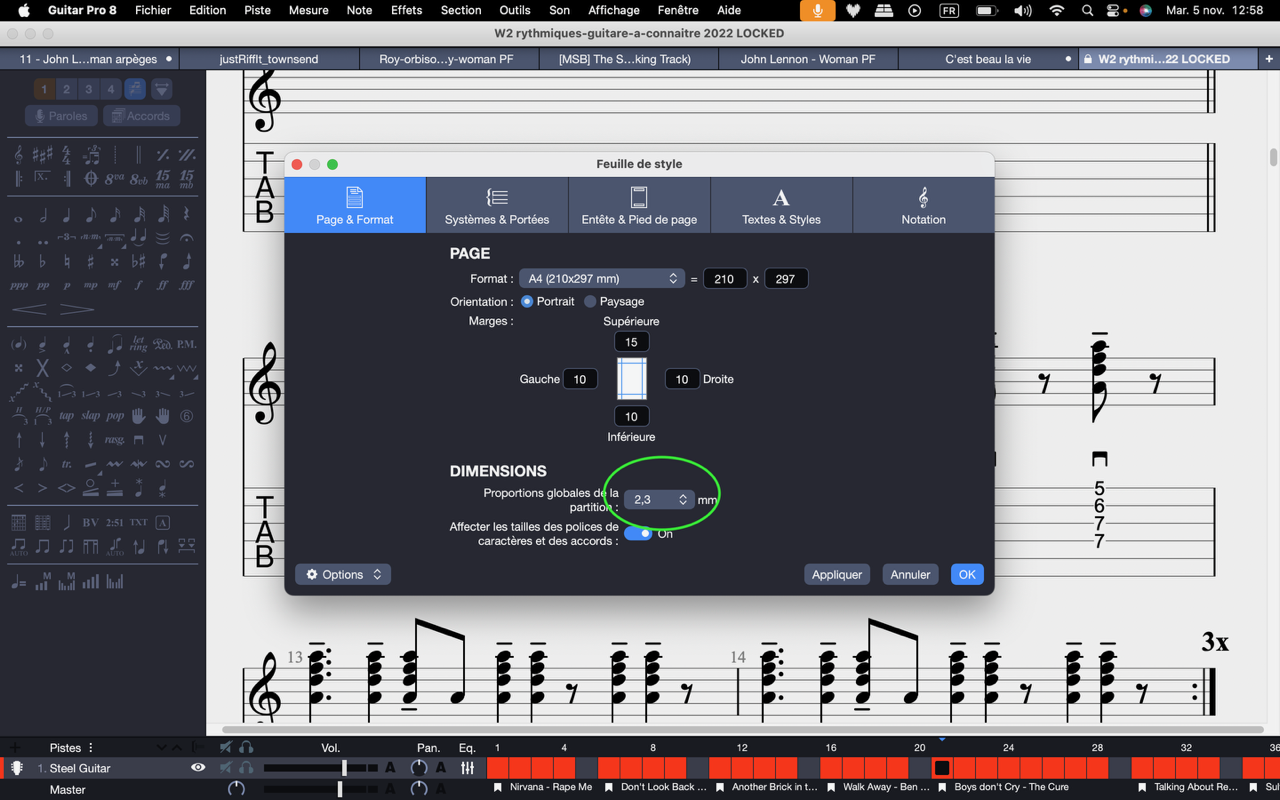1280x800 pixels.
Task: Open the tempo automation icon
Action: 18,581
